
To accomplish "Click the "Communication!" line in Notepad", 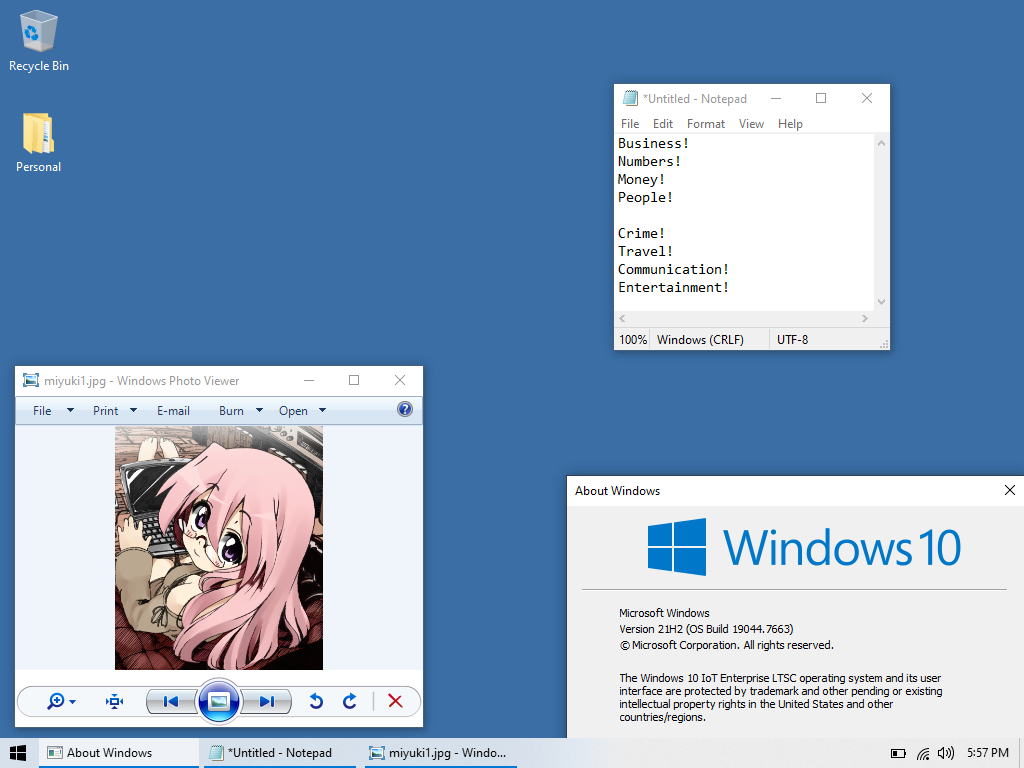I will pyautogui.click(x=673, y=269).
